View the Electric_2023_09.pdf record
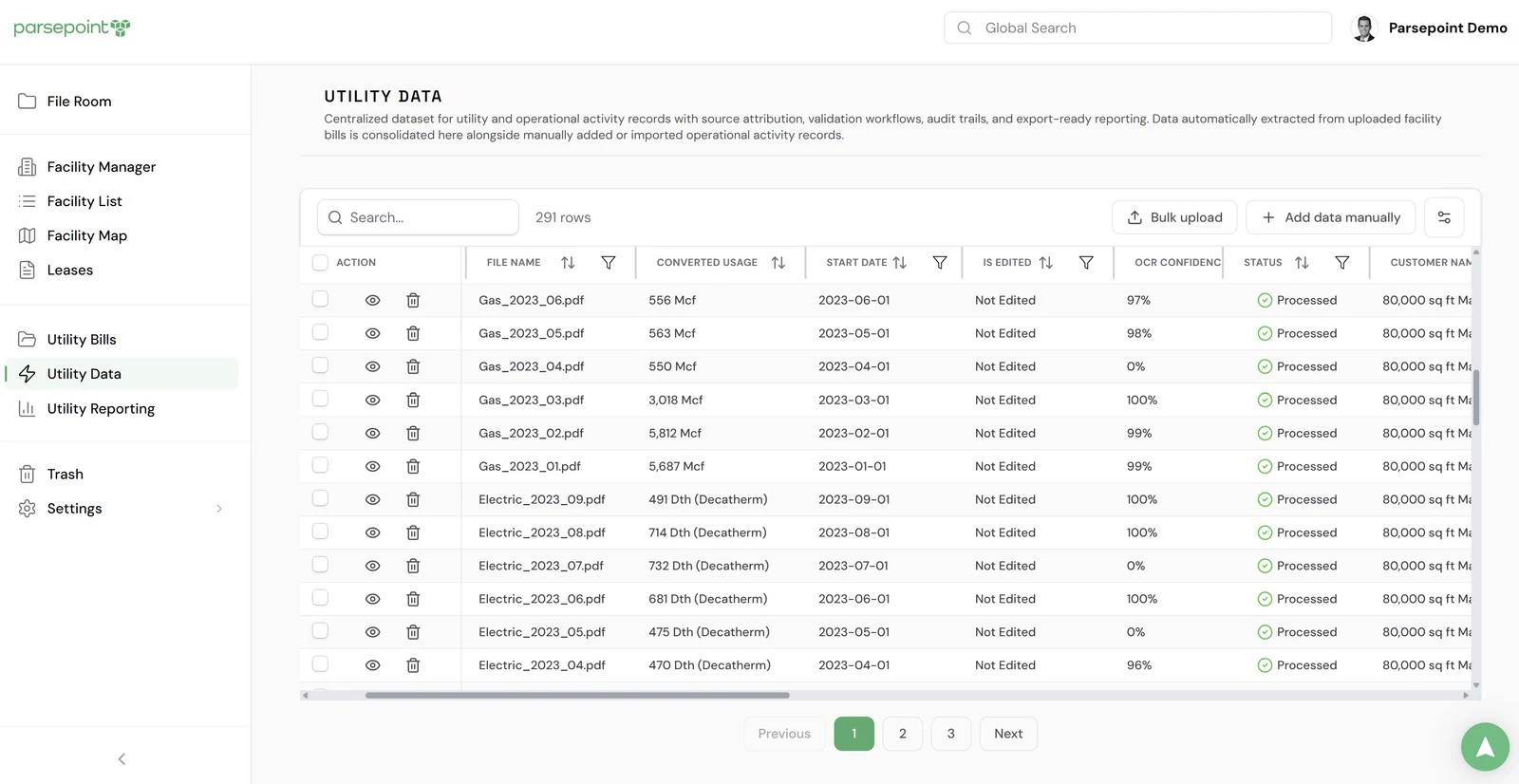The height and width of the screenshot is (784, 1519). (x=372, y=499)
